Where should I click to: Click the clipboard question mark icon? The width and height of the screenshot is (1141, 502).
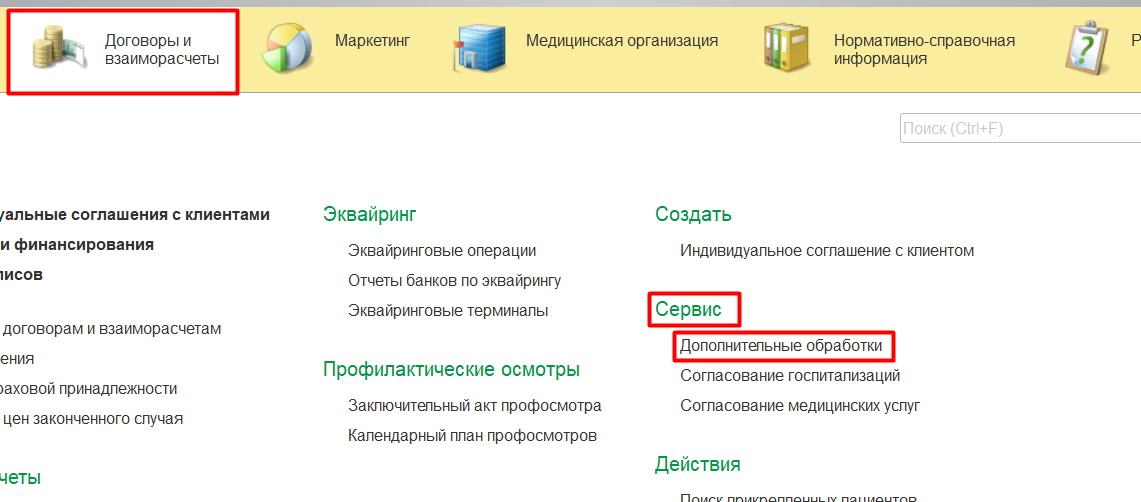(1087, 49)
